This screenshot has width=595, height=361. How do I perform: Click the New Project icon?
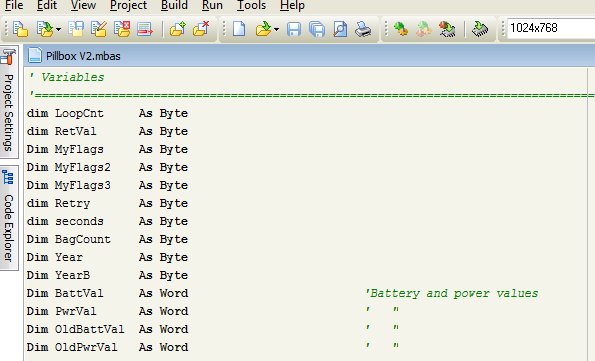20,29
